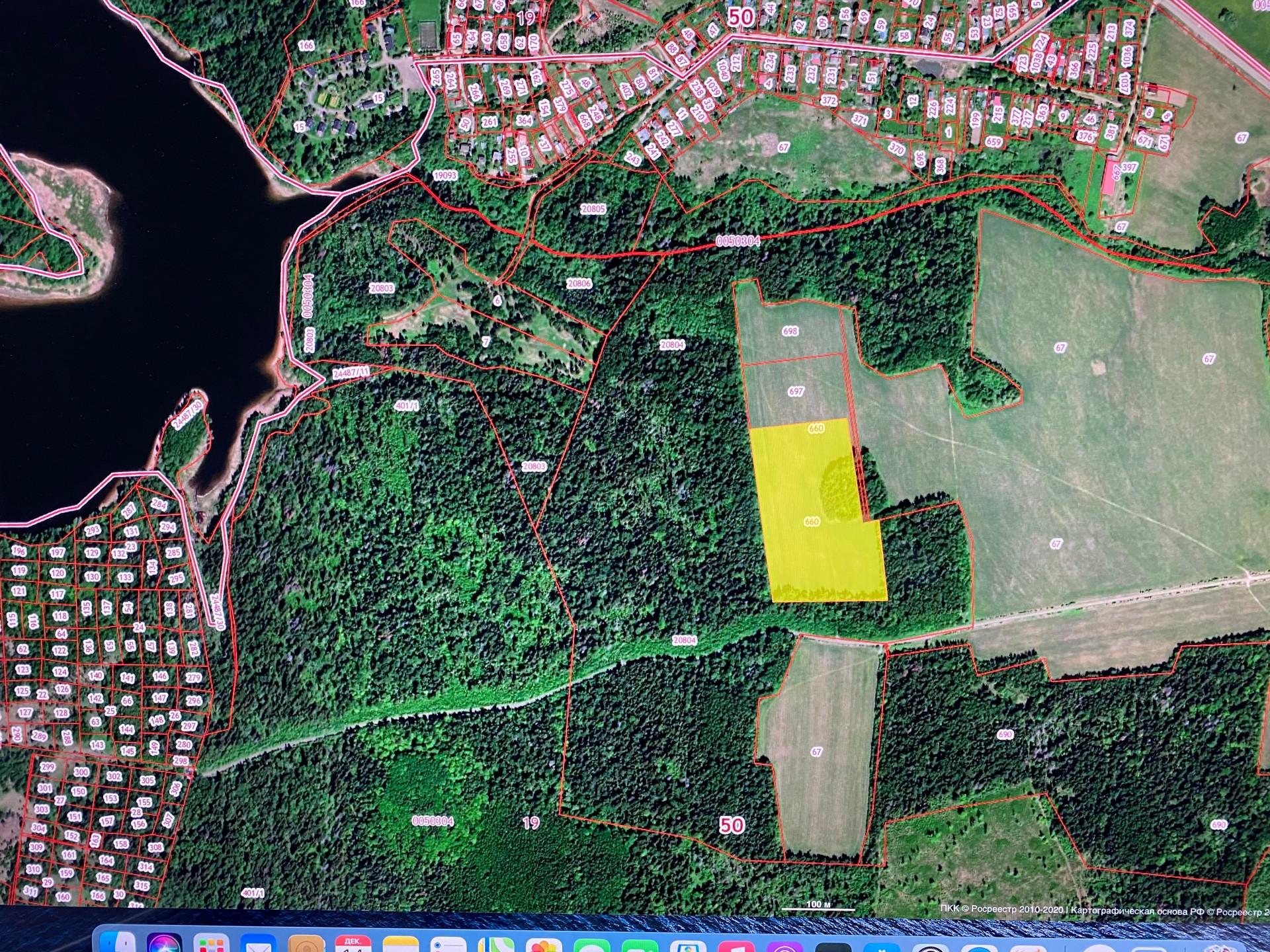The image size is (1270, 952).
Task: Select forest parcel labeled 20806
Action: point(579,284)
